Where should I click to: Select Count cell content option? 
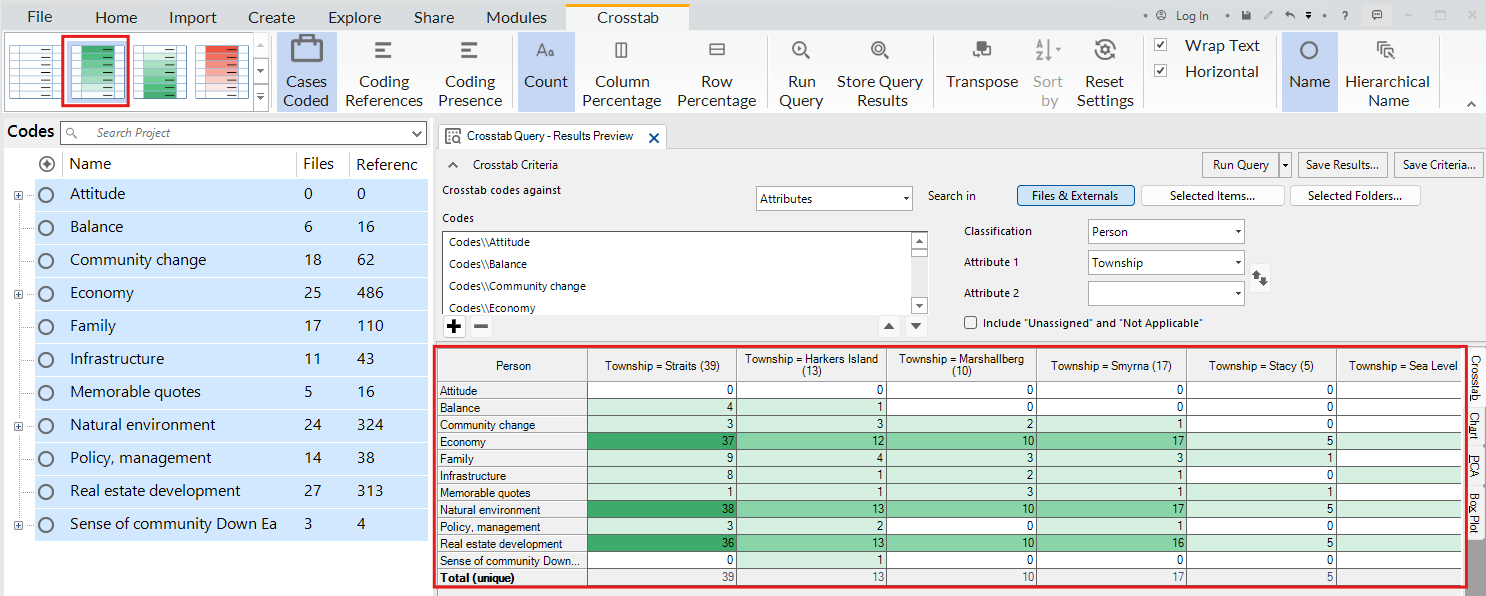click(546, 71)
